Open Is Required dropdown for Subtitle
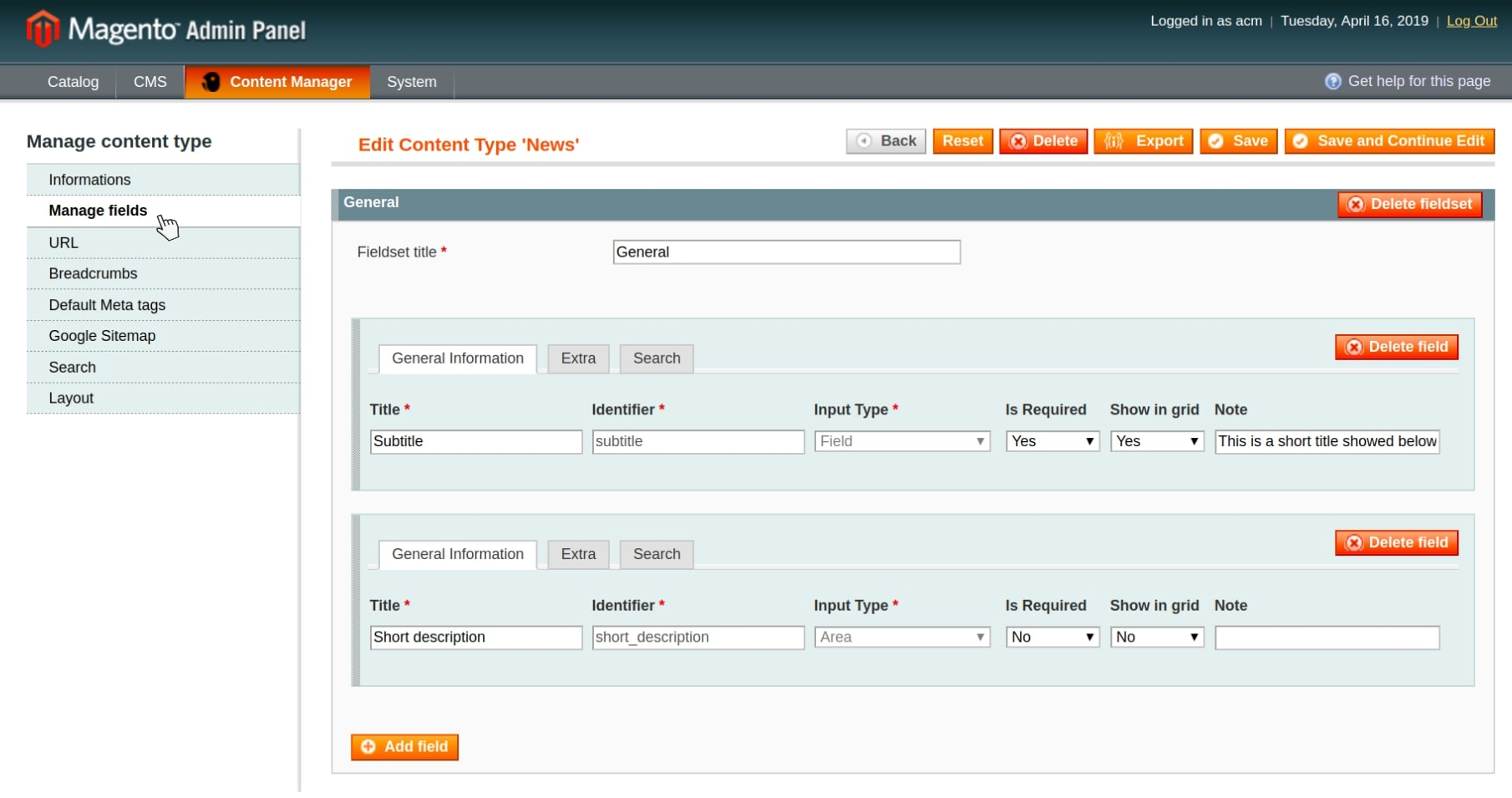The width and height of the screenshot is (1512, 798). (x=1052, y=441)
